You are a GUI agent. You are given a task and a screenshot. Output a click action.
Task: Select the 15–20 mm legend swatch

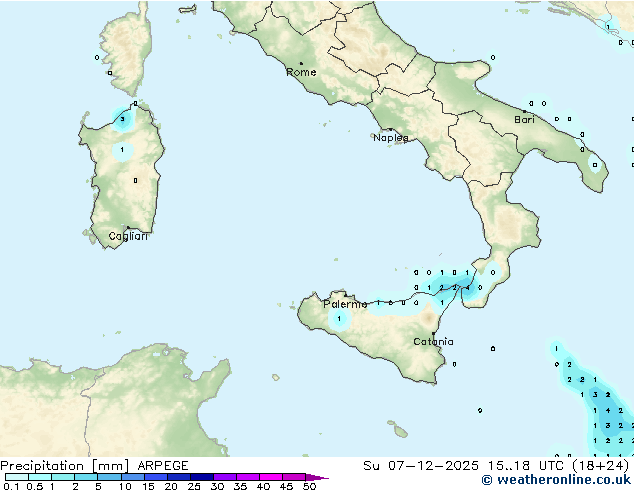(x=155, y=477)
